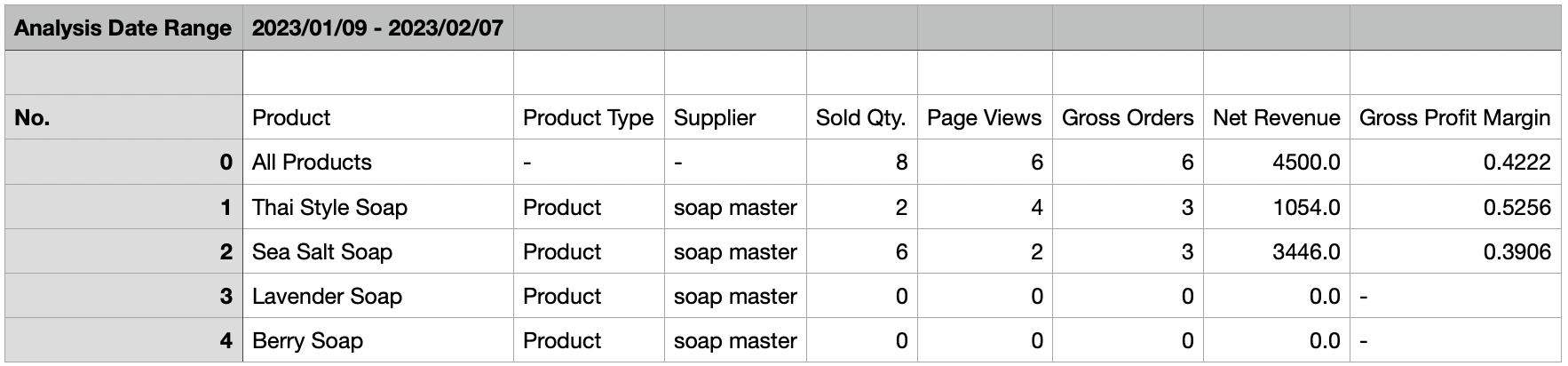The height and width of the screenshot is (366, 1568).
Task: Select the Gross Profit Margin header cell
Action: coord(1455,117)
